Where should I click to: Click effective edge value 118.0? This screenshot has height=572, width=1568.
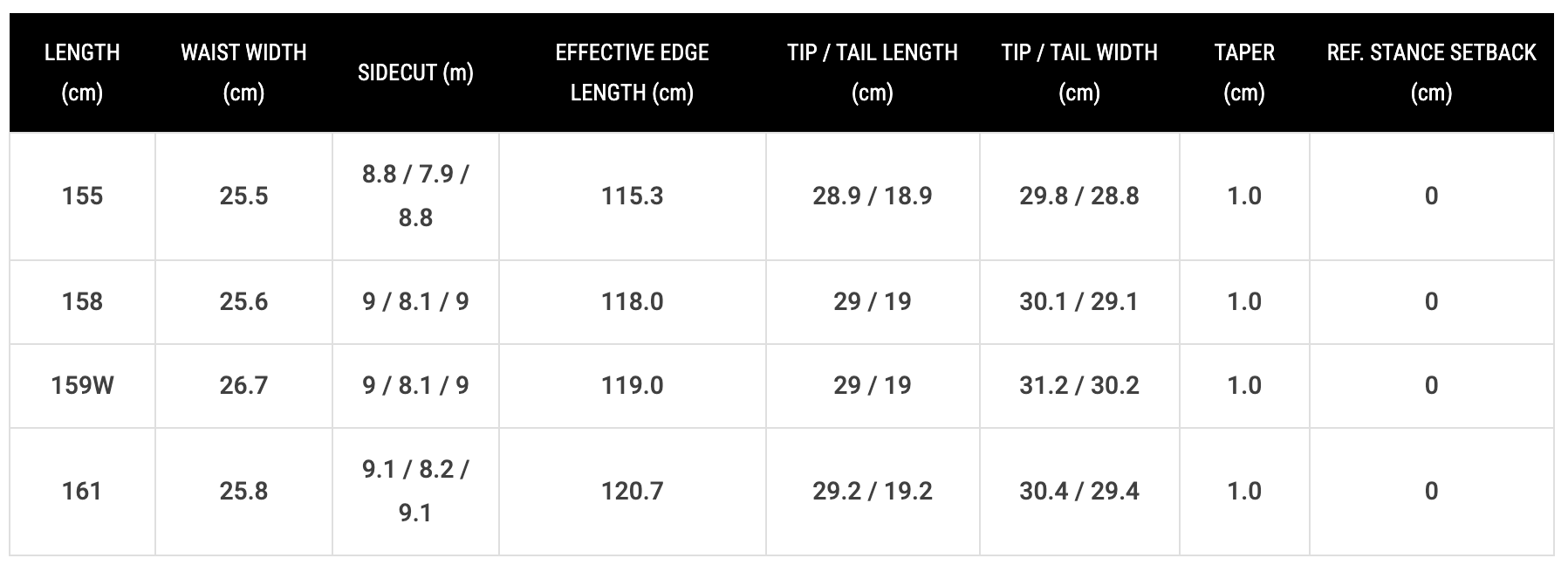point(632,301)
